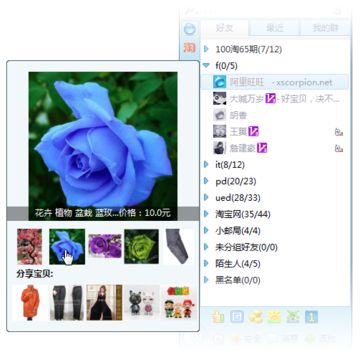The width and height of the screenshot is (360, 360).
Task: Open the orange 淘 Taobao sidebar icon
Action: click(189, 48)
